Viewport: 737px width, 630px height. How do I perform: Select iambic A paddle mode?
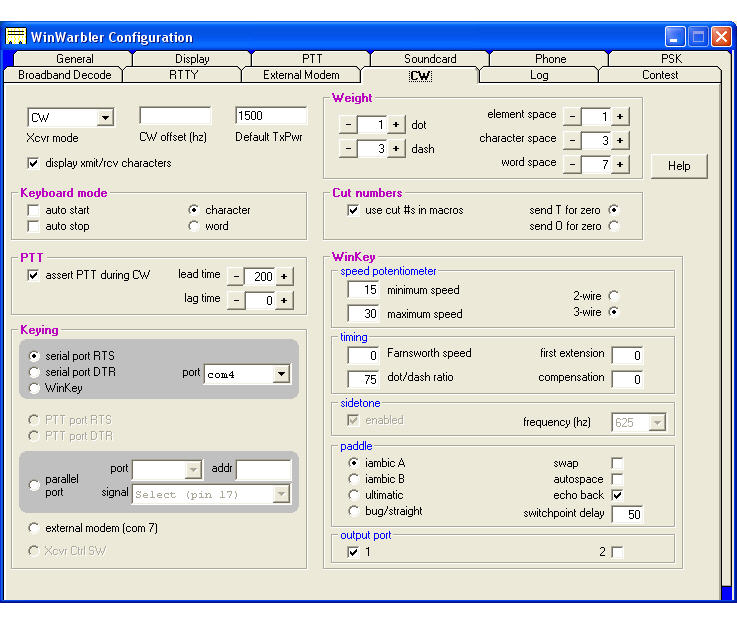353,463
